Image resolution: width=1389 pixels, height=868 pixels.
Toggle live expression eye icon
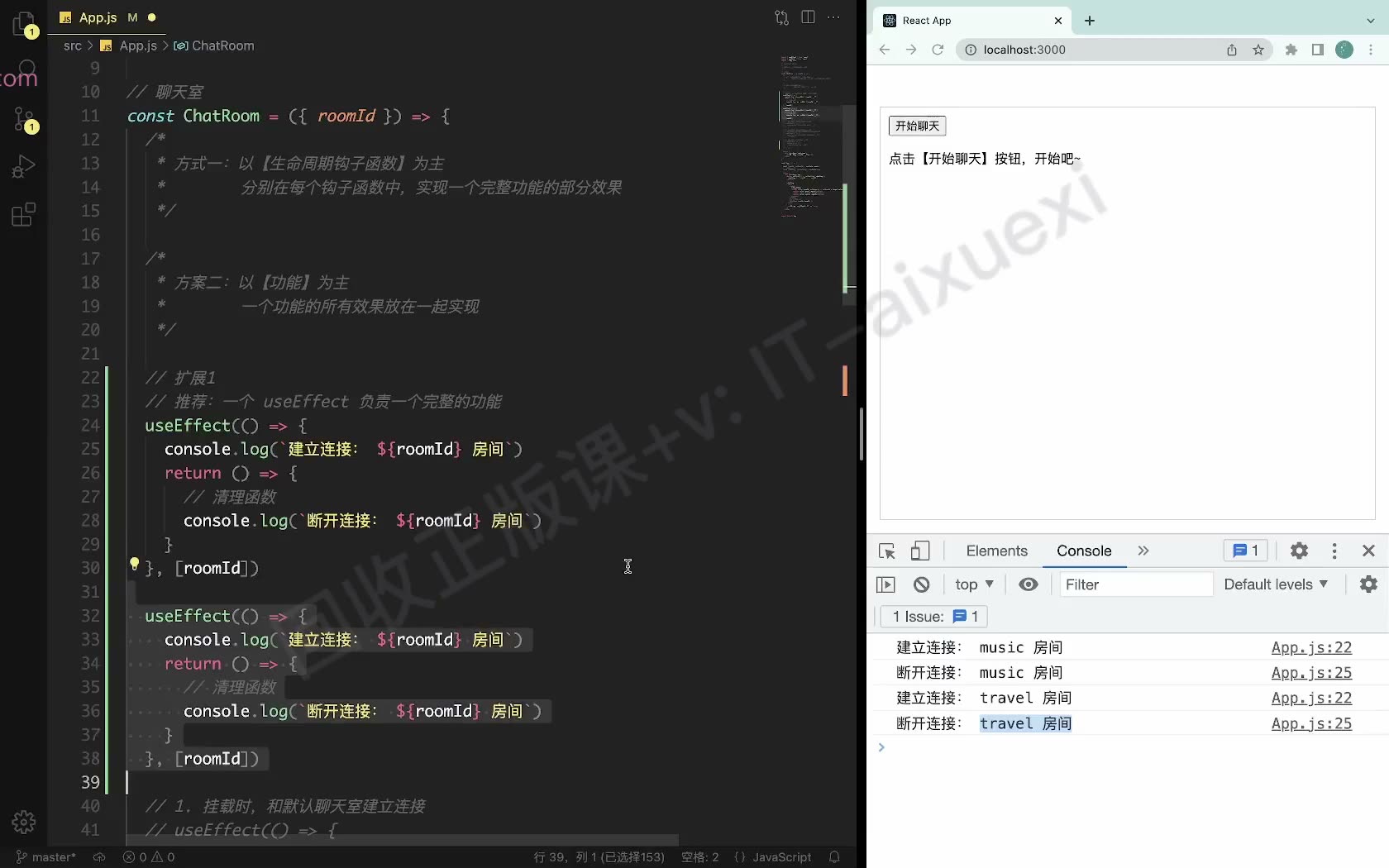pyautogui.click(x=1029, y=584)
